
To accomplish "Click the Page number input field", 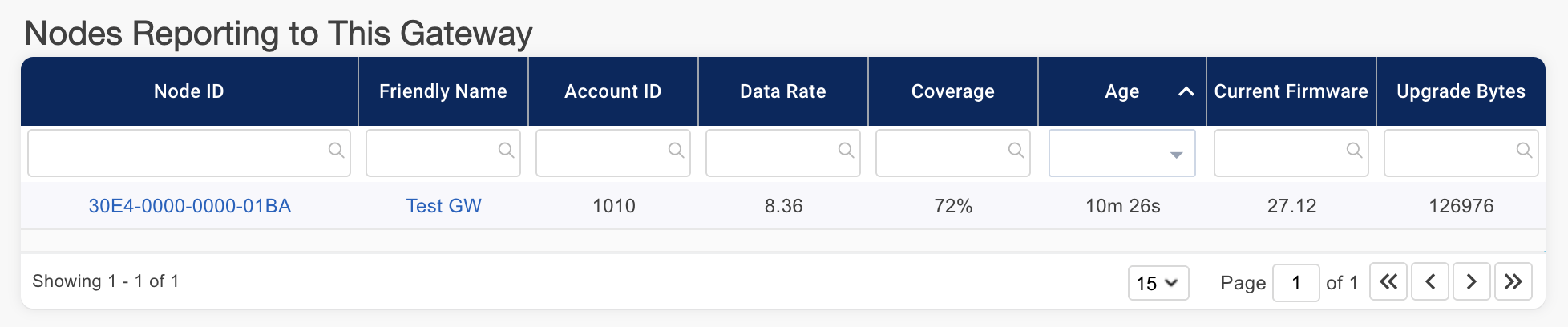I will [x=1295, y=283].
